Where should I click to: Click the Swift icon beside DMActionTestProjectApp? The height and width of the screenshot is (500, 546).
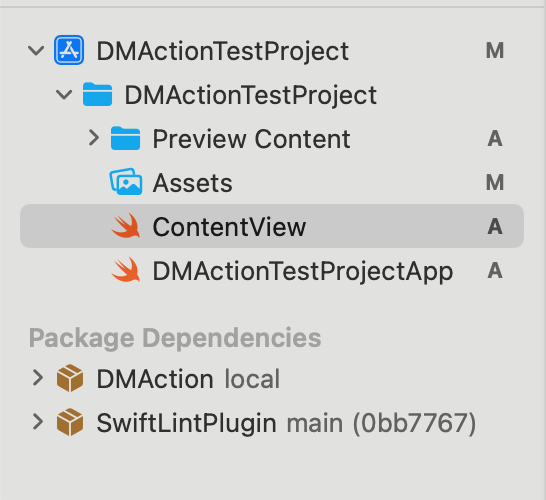point(126,270)
